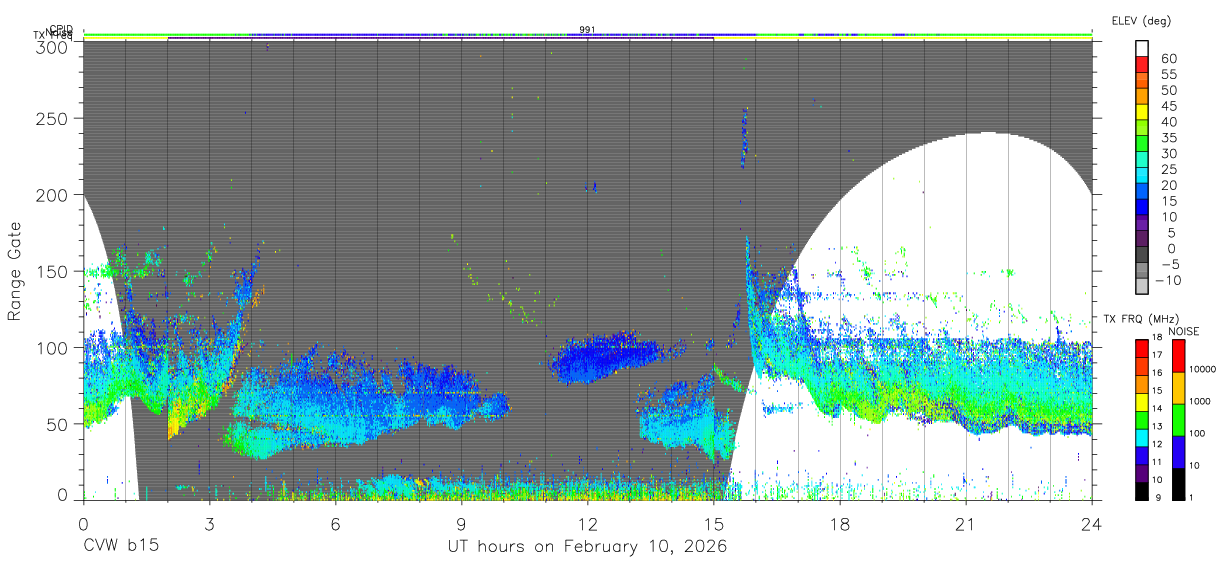Click the 45 label on ELEV scale
Image resolution: width=1228 pixels, height=567 pixels.
tap(1168, 106)
